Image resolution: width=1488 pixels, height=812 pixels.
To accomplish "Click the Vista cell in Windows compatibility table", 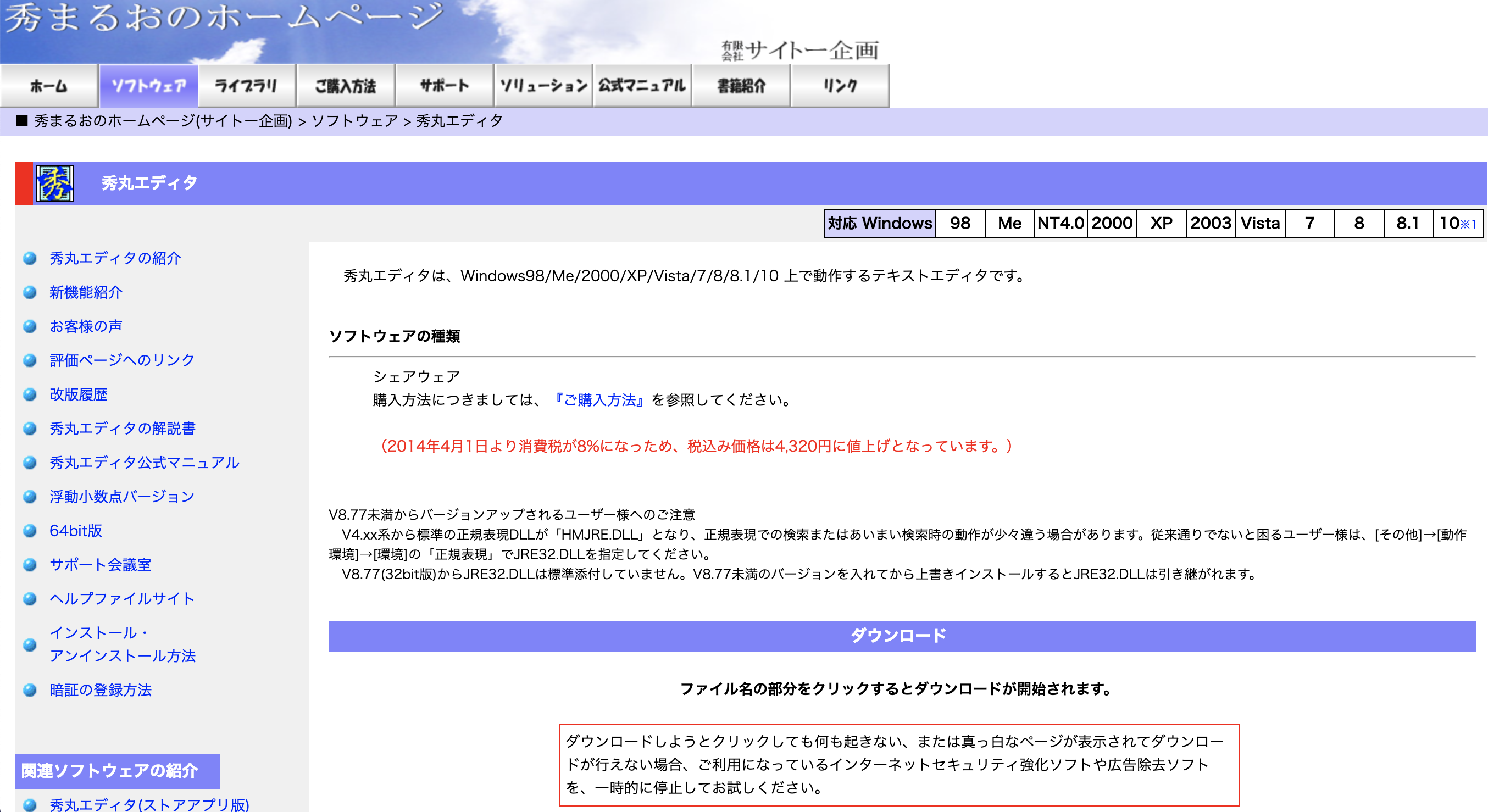I will [1260, 224].
